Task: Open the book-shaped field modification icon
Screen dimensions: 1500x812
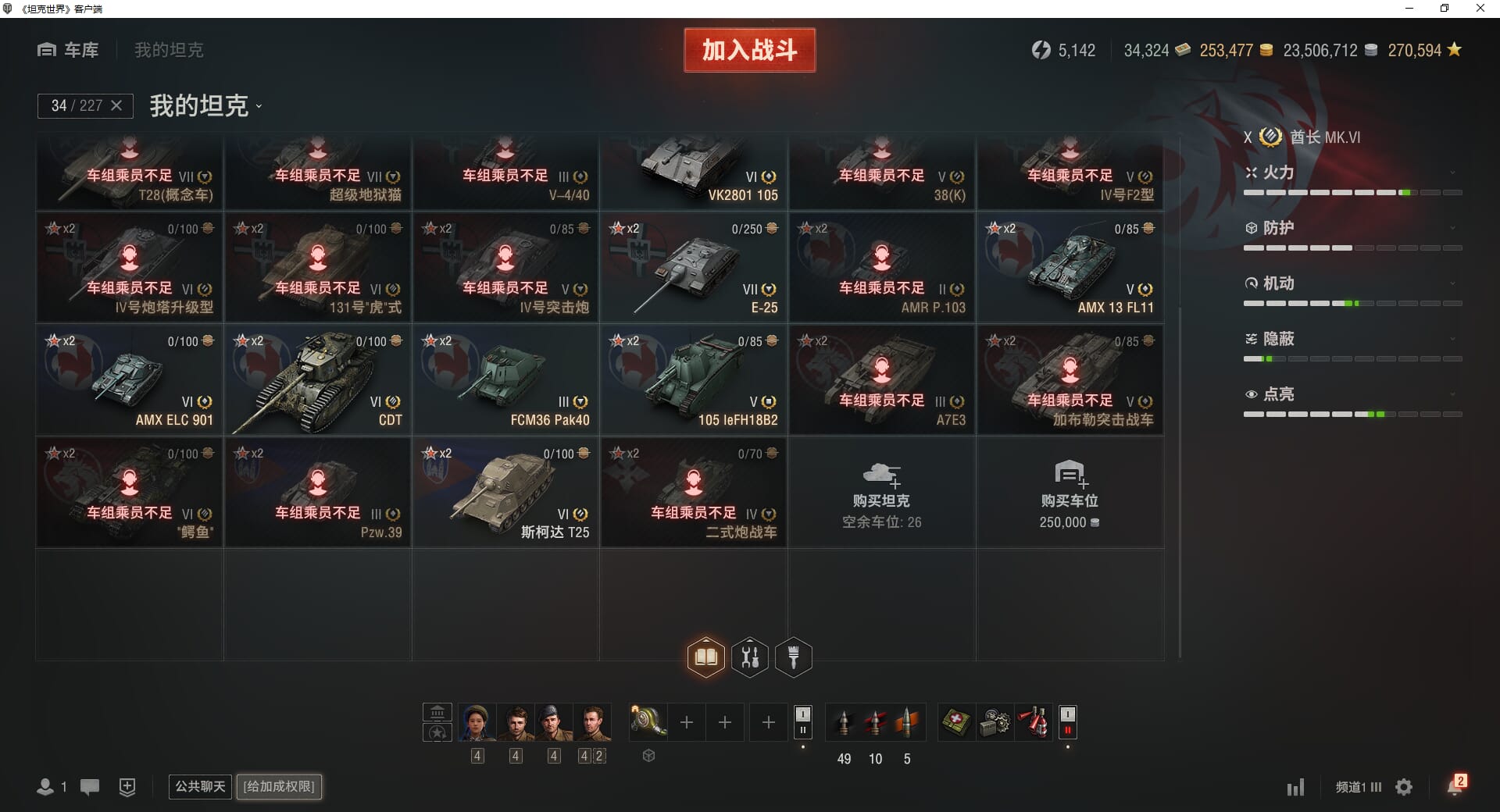Action: [x=705, y=657]
